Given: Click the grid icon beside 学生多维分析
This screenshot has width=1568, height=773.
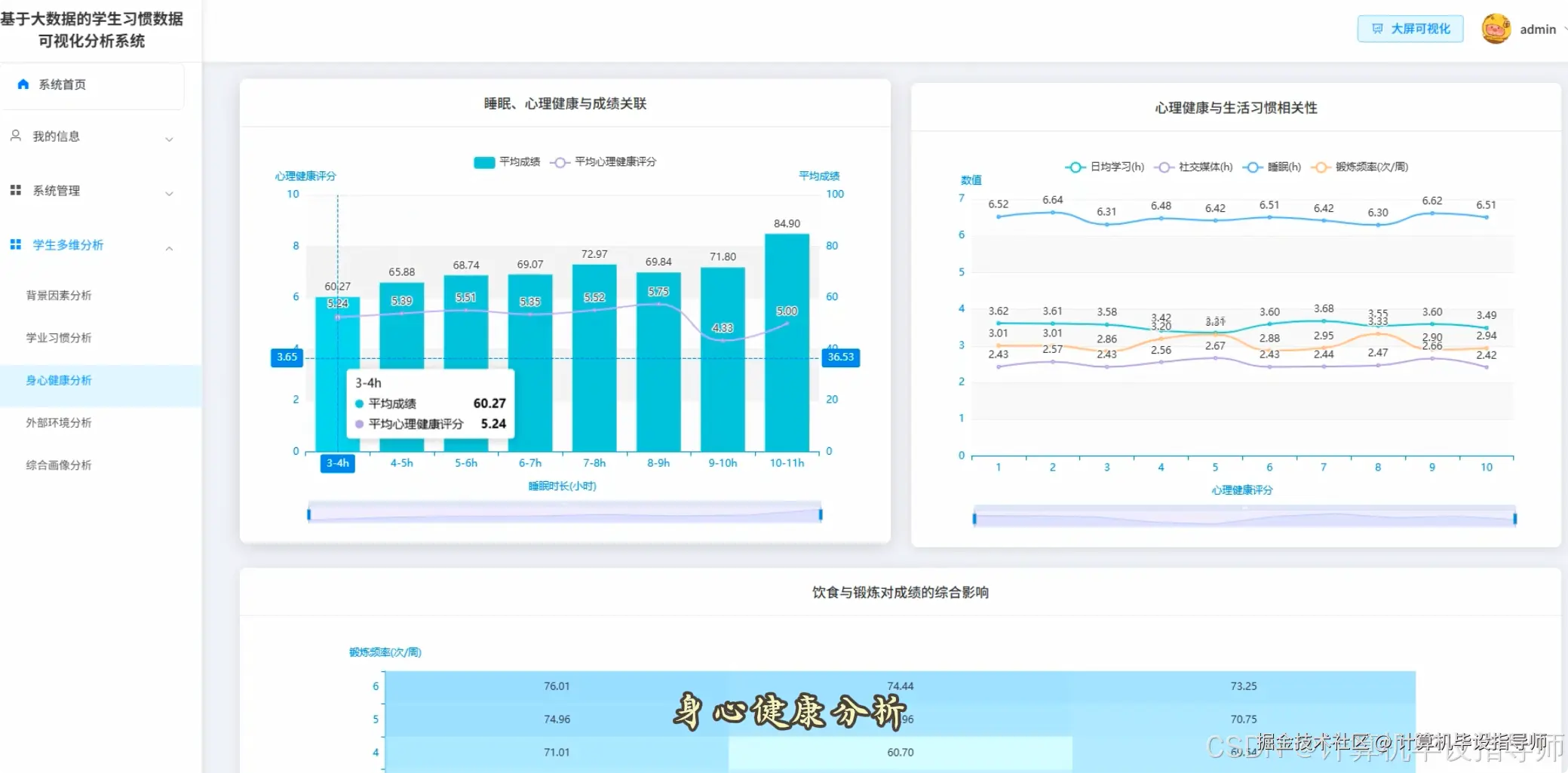Looking at the screenshot, I should tap(15, 244).
